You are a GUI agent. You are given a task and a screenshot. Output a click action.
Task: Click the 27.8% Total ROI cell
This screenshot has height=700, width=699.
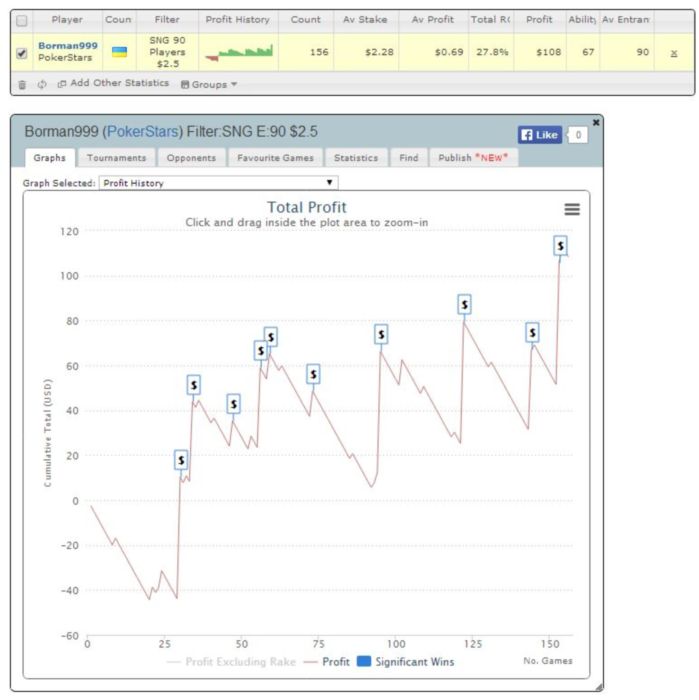click(492, 52)
